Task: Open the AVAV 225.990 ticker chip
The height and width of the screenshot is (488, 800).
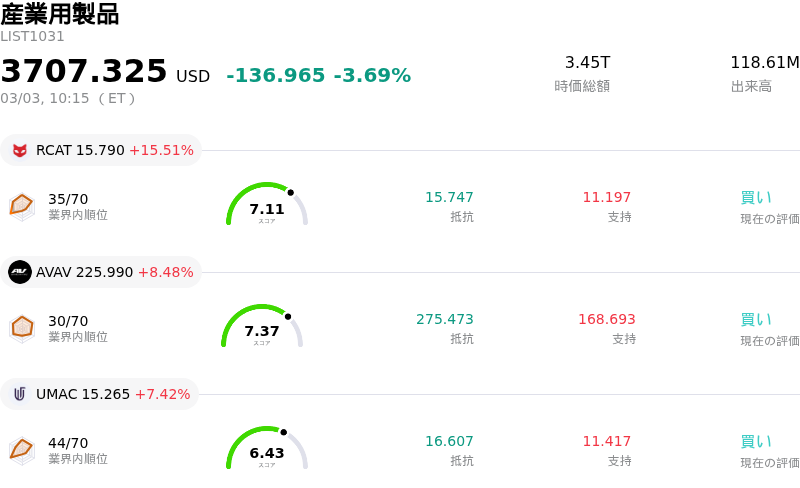Action: (101, 272)
